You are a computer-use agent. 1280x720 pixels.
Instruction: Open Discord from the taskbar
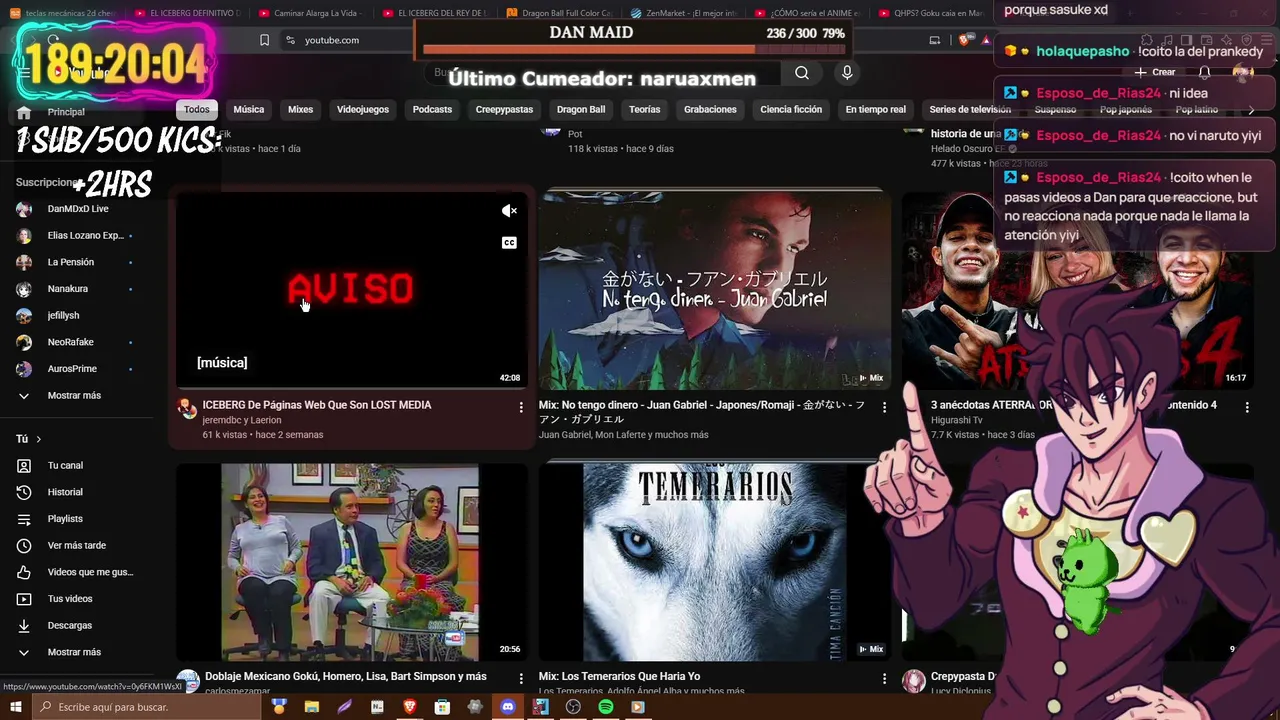tap(508, 707)
